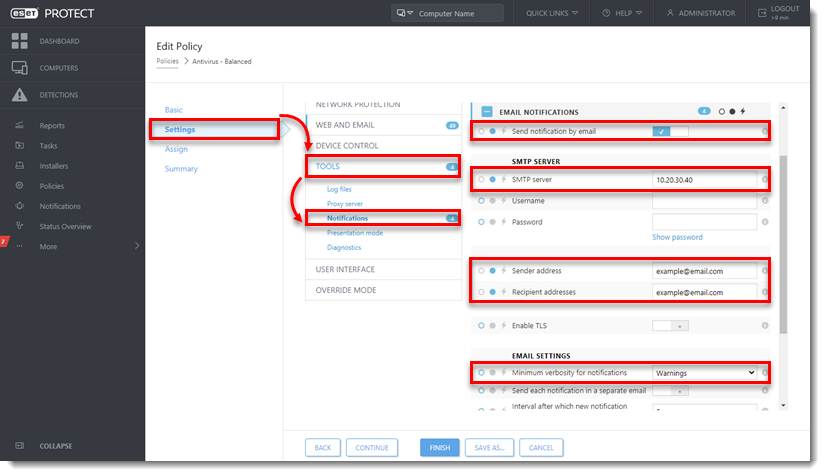This screenshot has height=476, width=825.
Task: Toggle the Enable TLS switch
Action: [x=670, y=326]
